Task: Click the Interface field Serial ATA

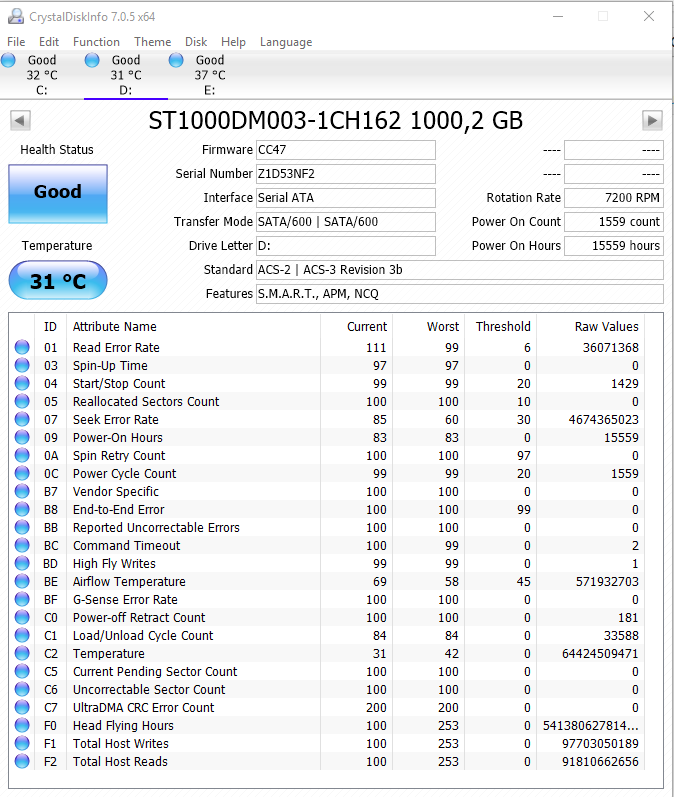Action: [346, 198]
